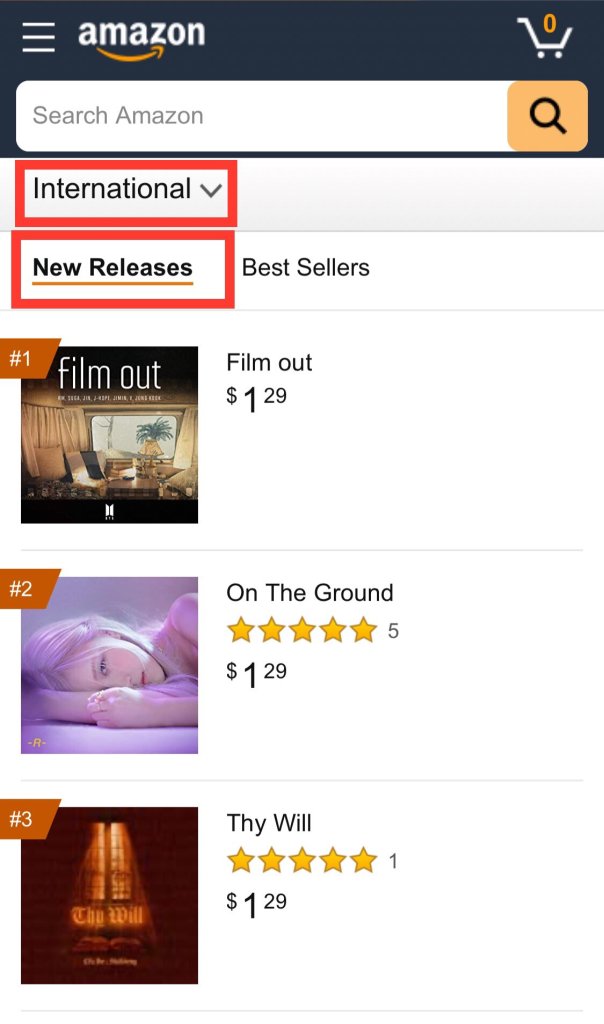Click the Film out song title
Screen dimensions: 604x1024
point(269,363)
